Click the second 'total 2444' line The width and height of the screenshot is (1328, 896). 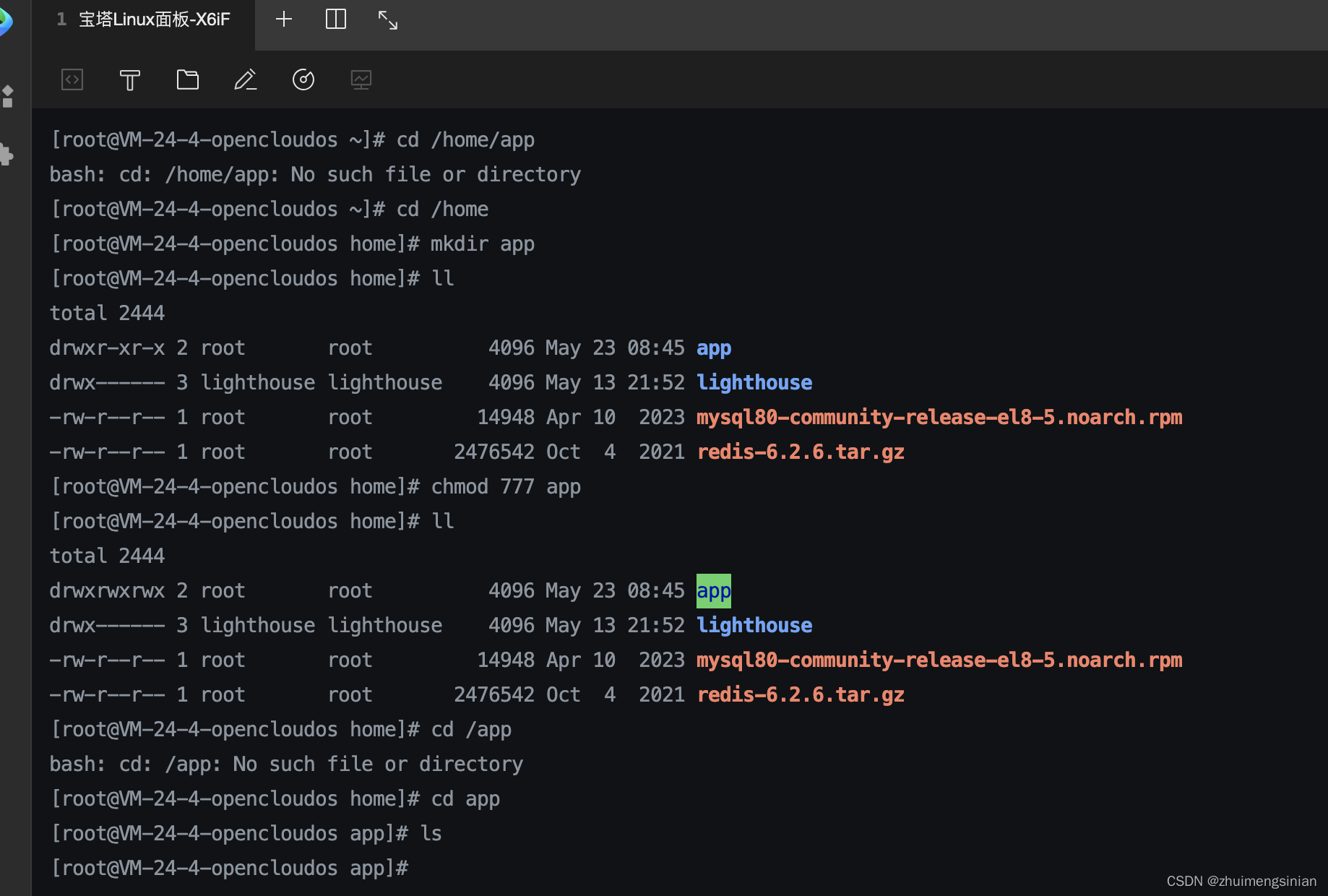click(107, 556)
